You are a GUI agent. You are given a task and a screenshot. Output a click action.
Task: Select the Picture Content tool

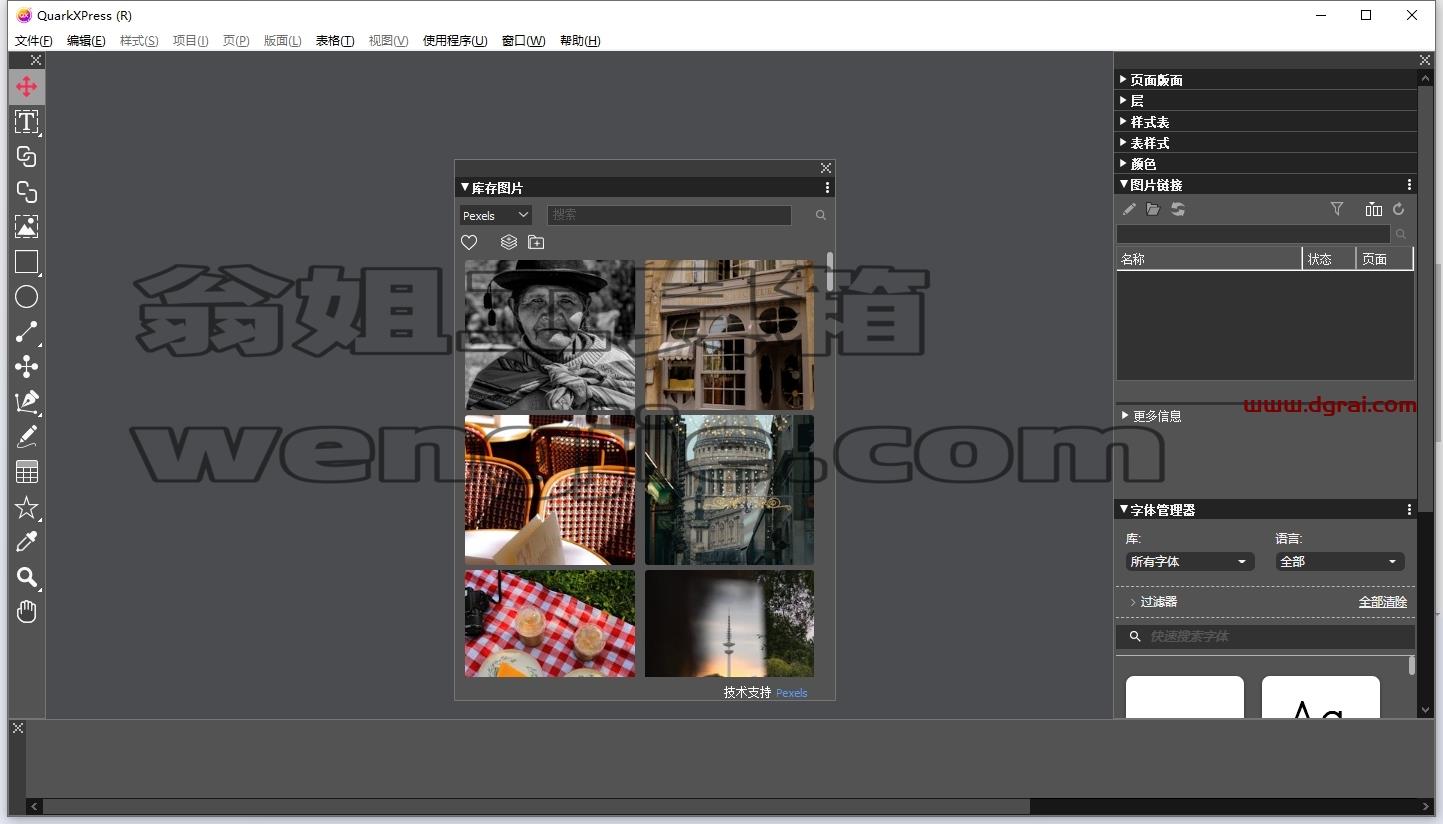(27, 227)
